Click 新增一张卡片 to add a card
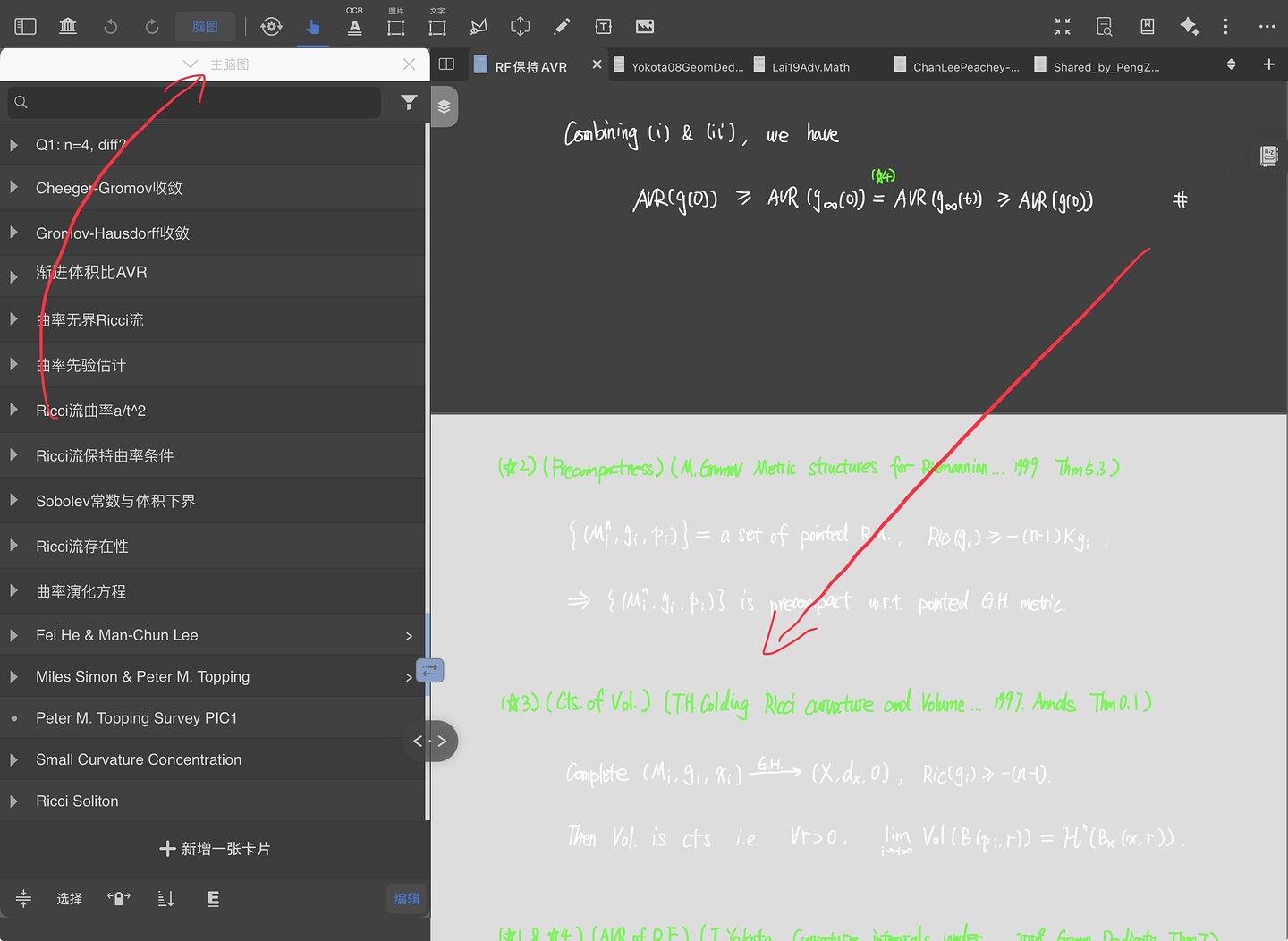Image resolution: width=1288 pixels, height=941 pixels. point(215,849)
